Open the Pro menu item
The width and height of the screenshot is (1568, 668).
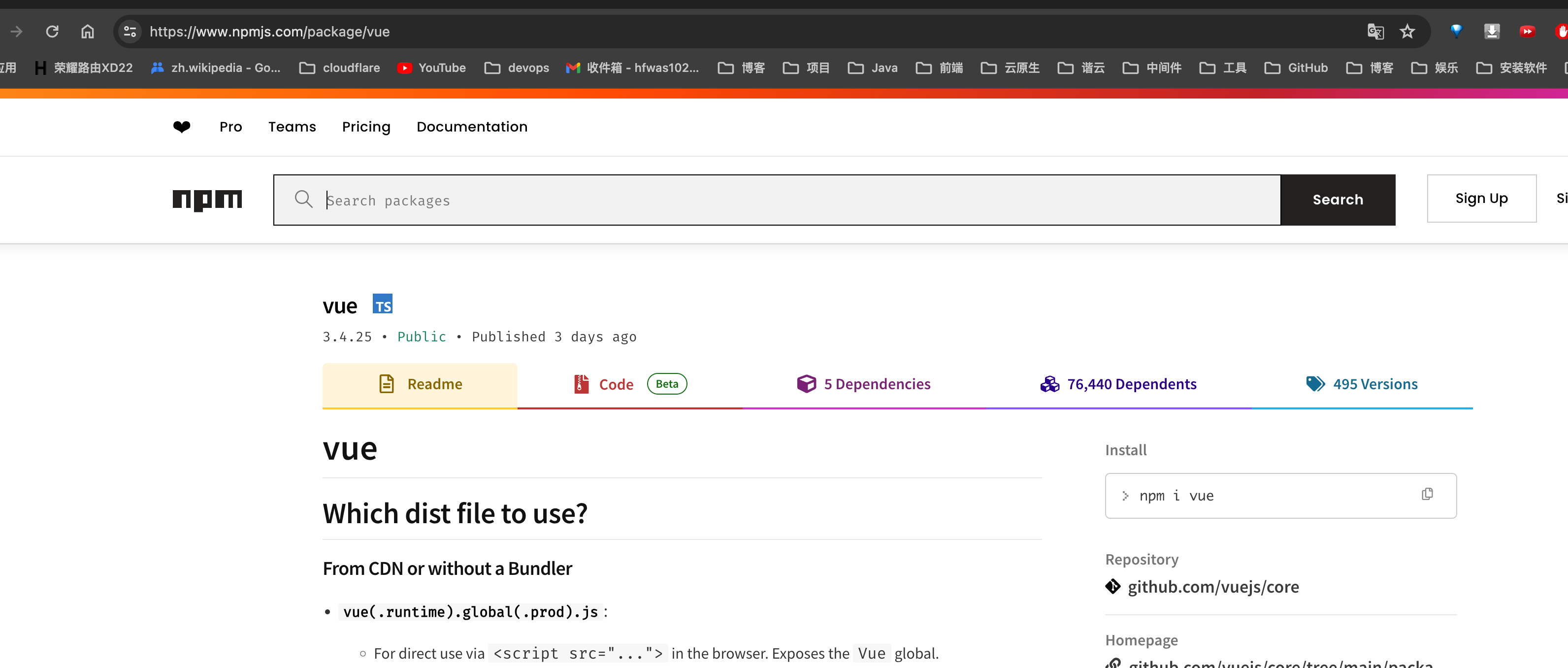point(230,127)
